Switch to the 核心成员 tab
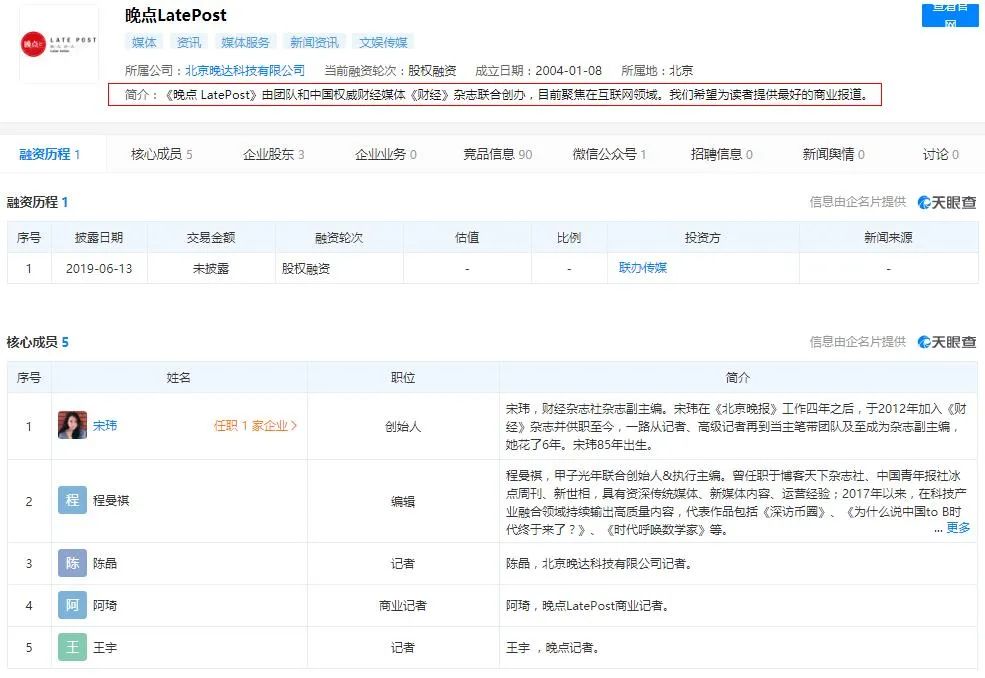The width and height of the screenshot is (985, 678). pos(161,154)
